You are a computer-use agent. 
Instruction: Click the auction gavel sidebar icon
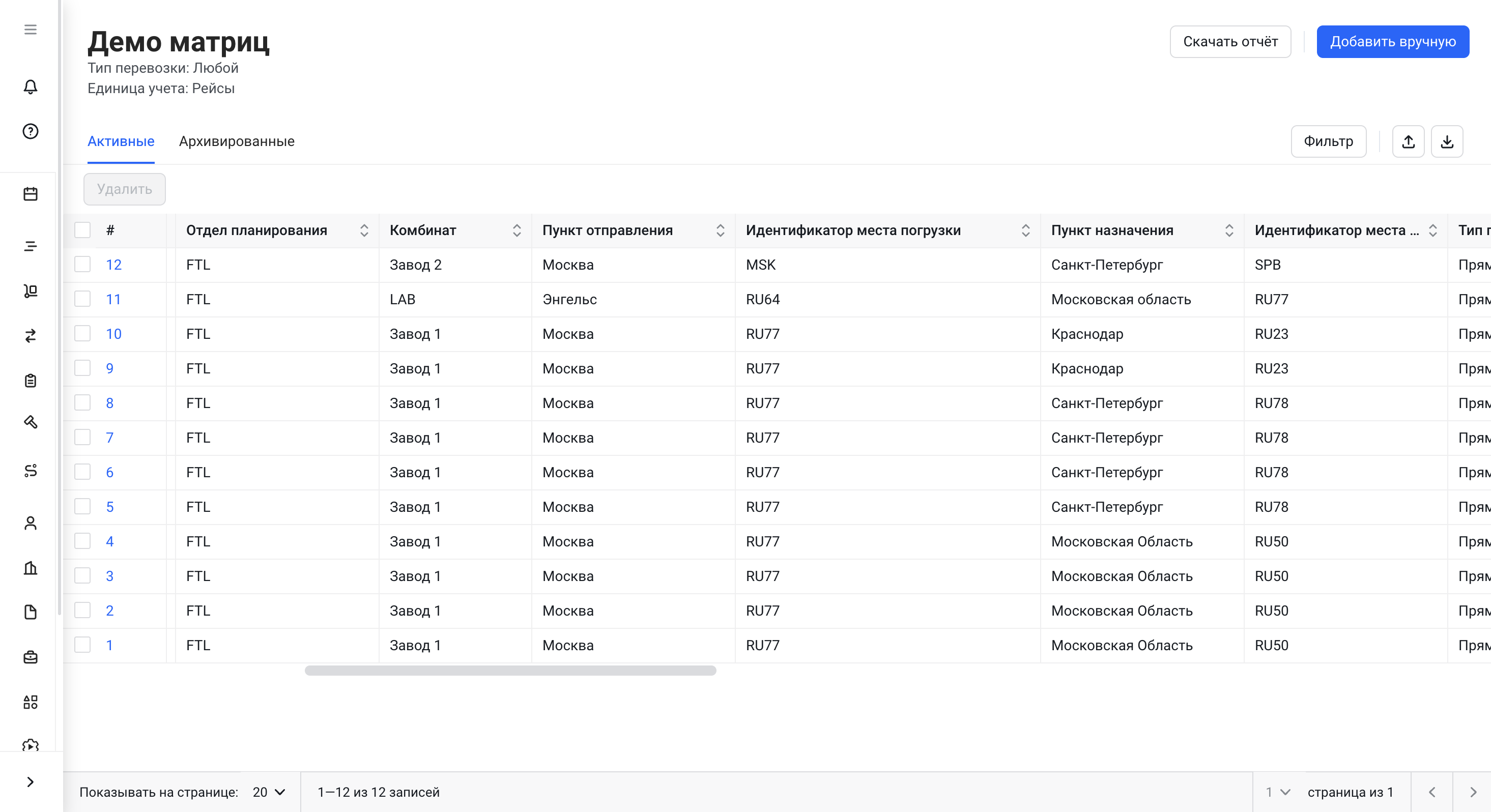pos(30,422)
